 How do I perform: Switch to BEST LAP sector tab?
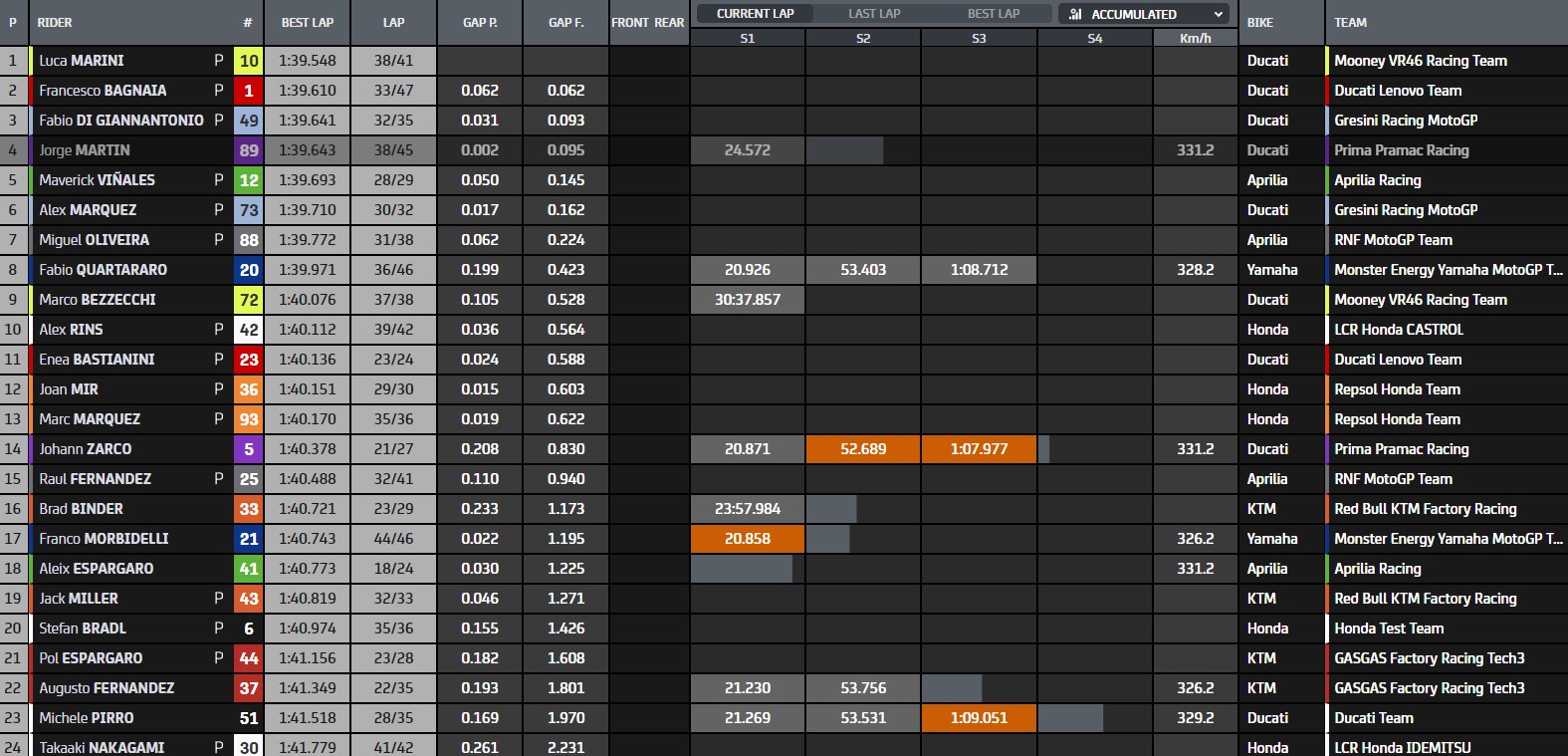994,14
